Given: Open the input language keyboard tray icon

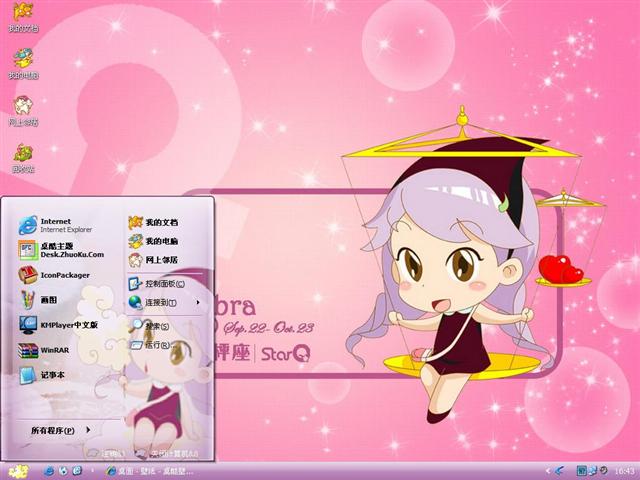Looking at the screenshot, I should point(581,471).
